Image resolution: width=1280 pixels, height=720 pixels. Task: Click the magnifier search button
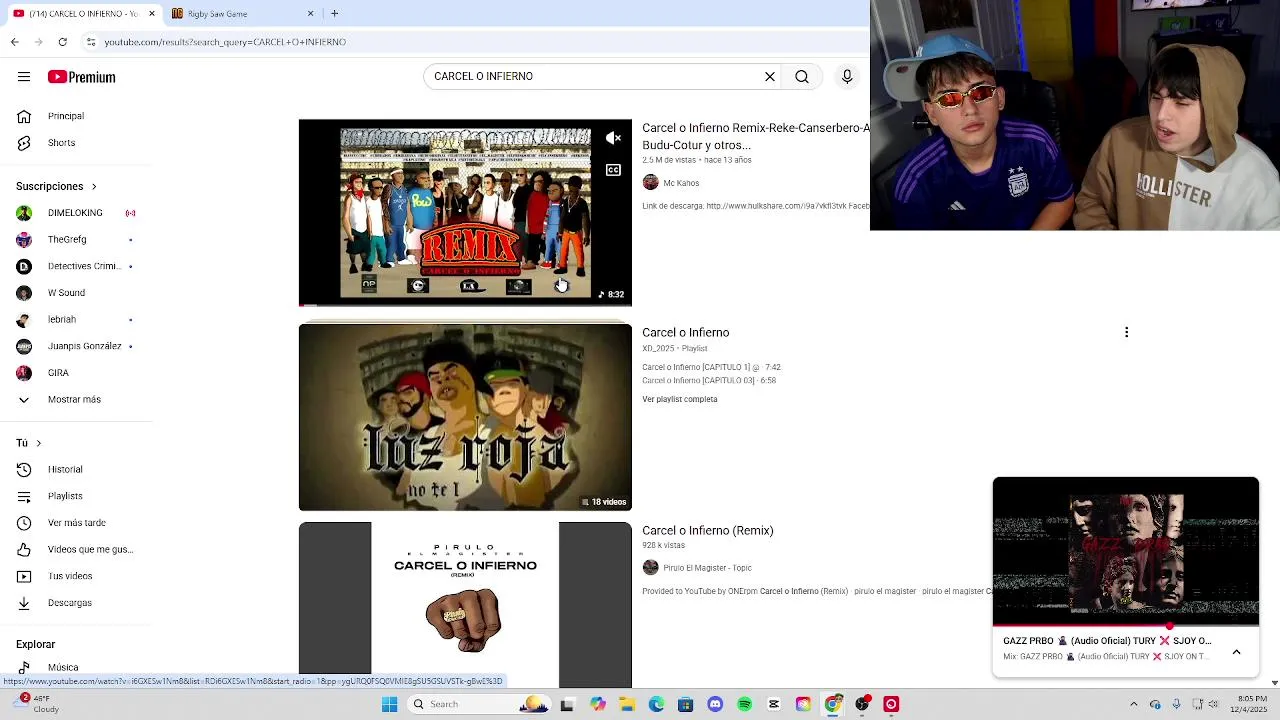point(802,76)
